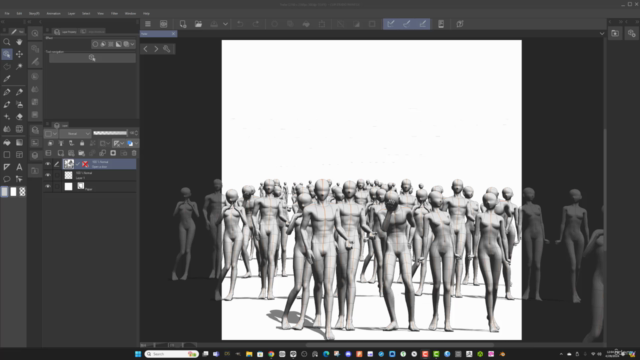Select the Hand move canvas tool
This screenshot has width=640, height=360.
[x=19, y=42]
